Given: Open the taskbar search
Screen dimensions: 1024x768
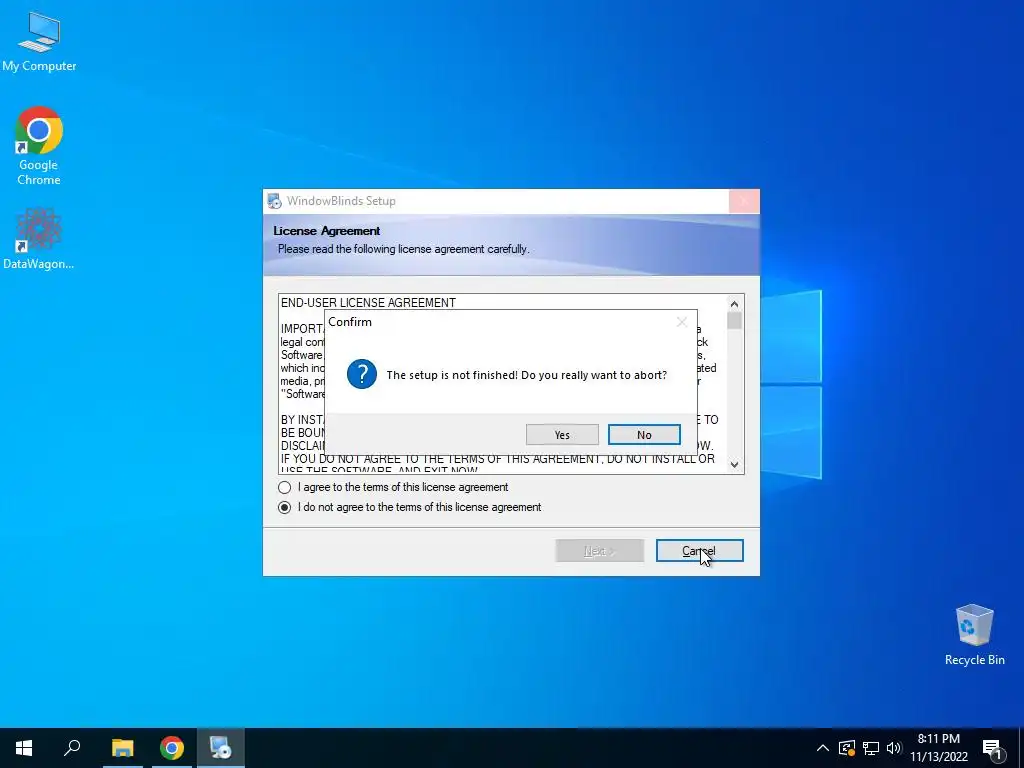Looking at the screenshot, I should coord(72,748).
